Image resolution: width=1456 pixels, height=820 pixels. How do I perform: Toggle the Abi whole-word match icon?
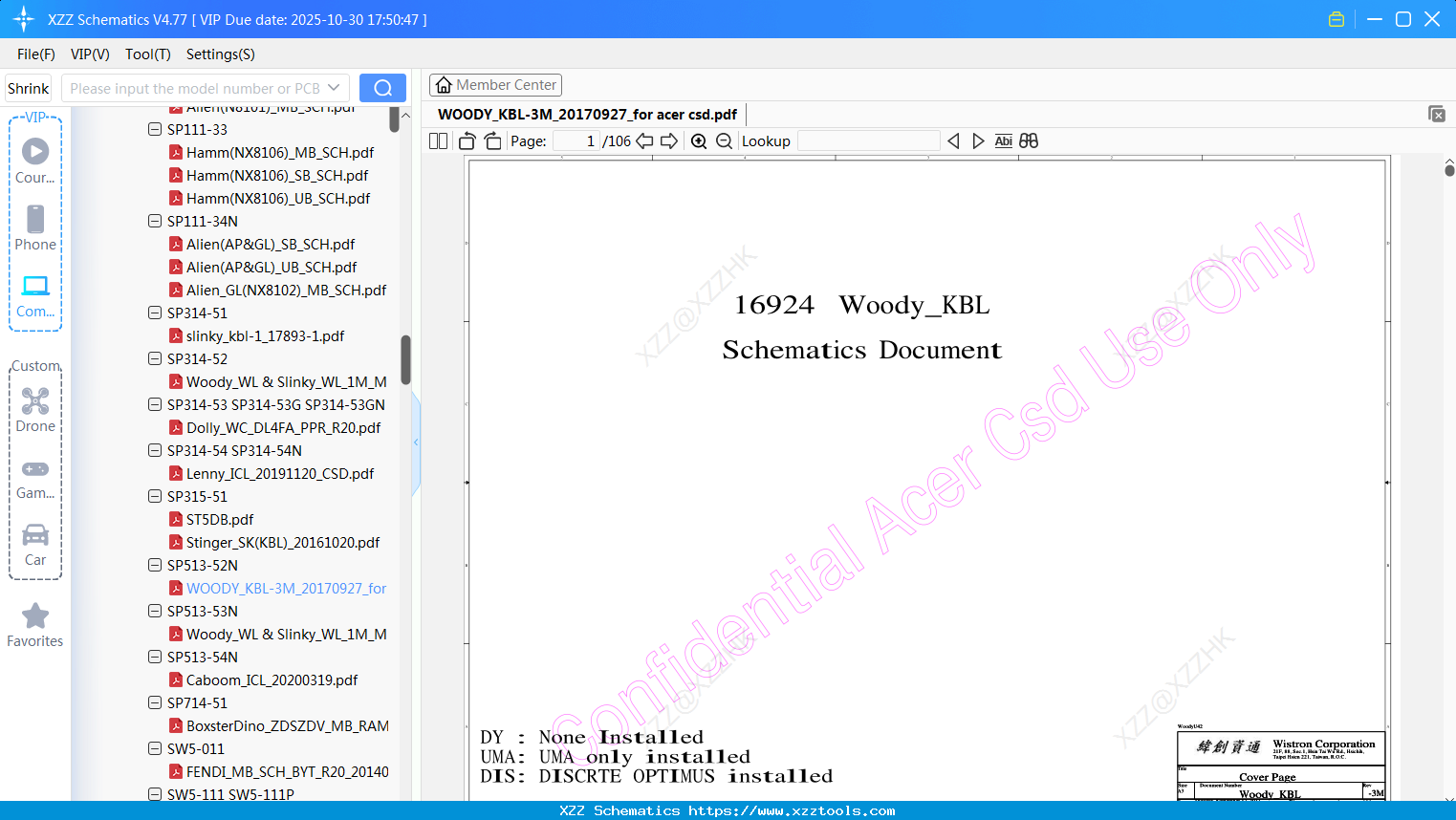point(1003,141)
